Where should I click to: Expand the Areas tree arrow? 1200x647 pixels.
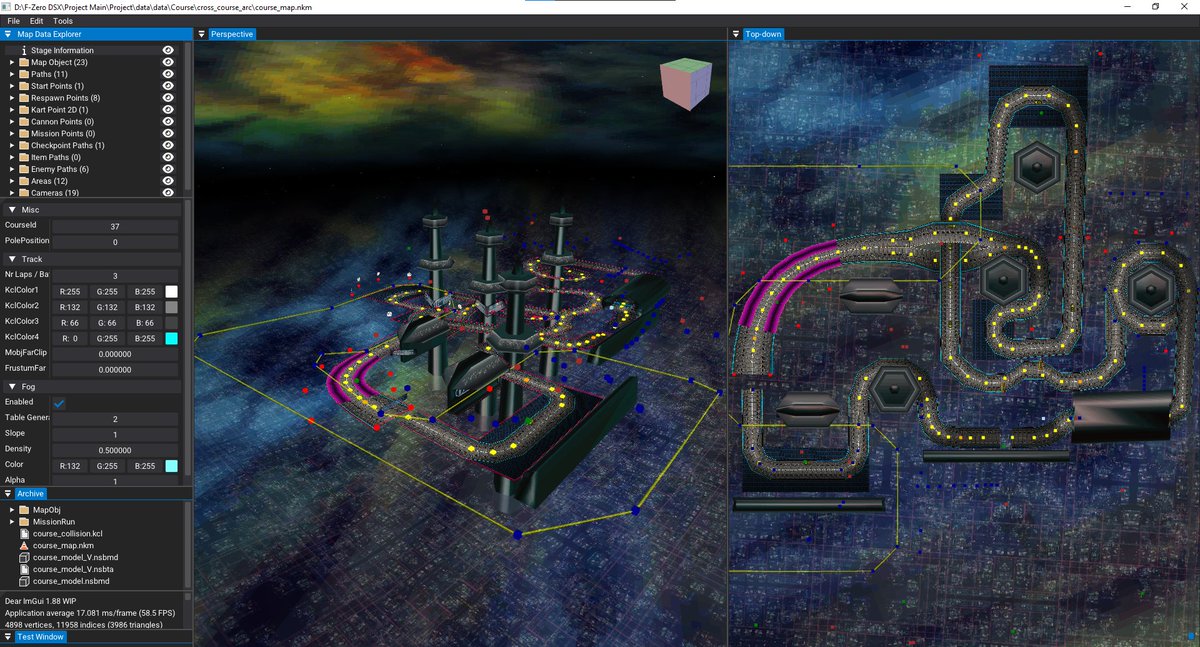12,181
